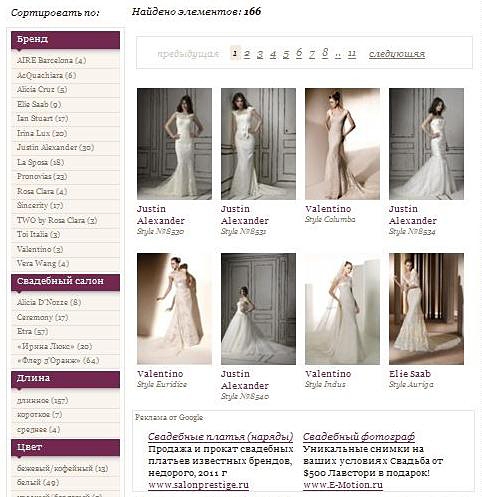Open Justin Alexander Style №8531 dress photo
This screenshot has width=482, height=497.
258,144
